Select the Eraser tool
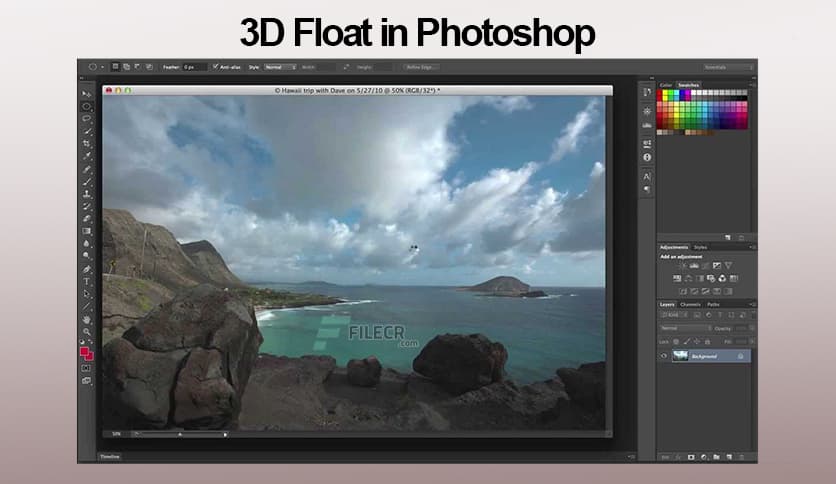836x484 pixels. pos(86,219)
